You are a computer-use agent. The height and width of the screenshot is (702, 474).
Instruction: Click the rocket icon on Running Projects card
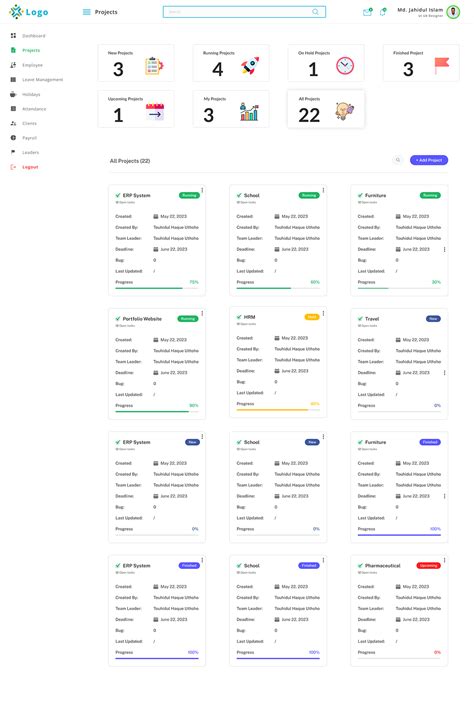tap(250, 66)
